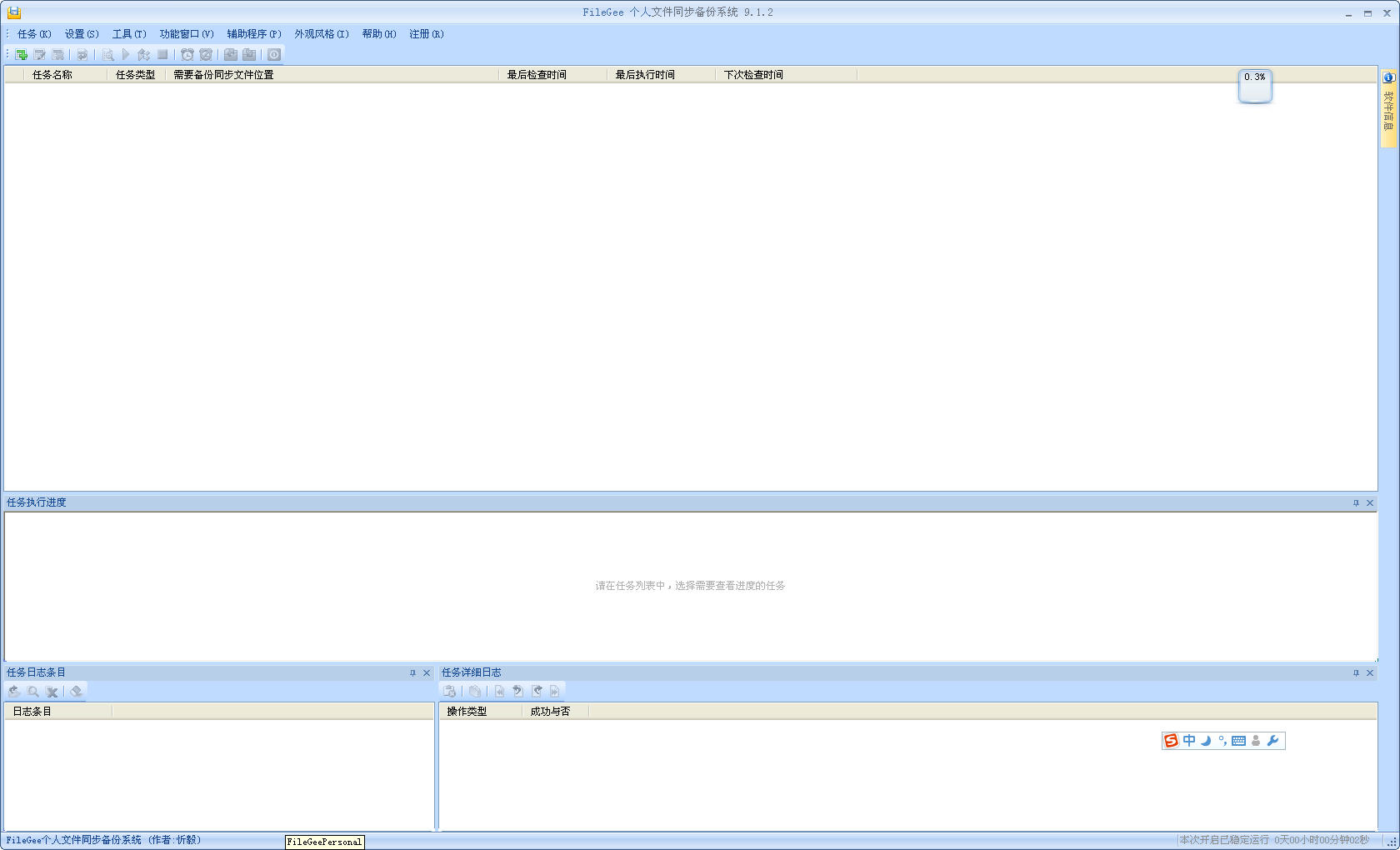Click the 最后执行时间 column header

coord(662,75)
